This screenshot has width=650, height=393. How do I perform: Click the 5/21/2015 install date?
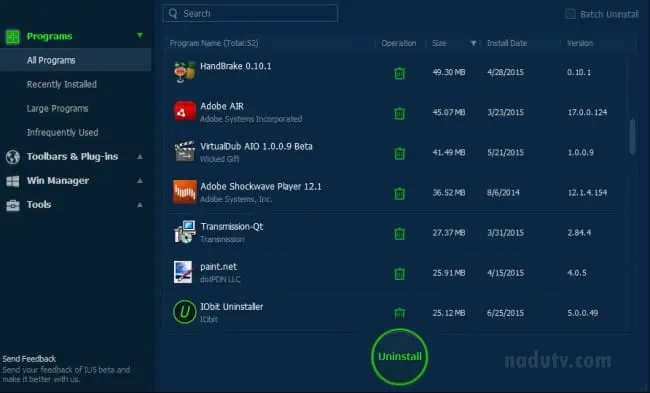coord(505,153)
